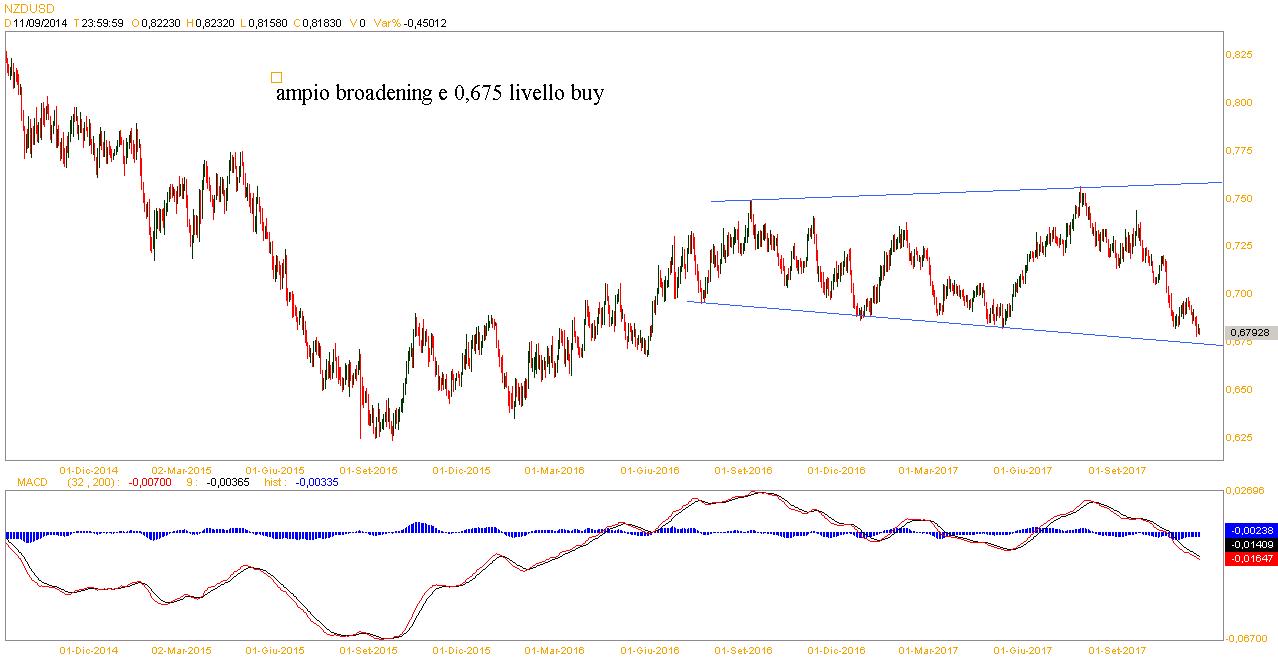Screen dimensions: 1278x668
Task: Click the current price tag 0,67928
Action: 1250,332
